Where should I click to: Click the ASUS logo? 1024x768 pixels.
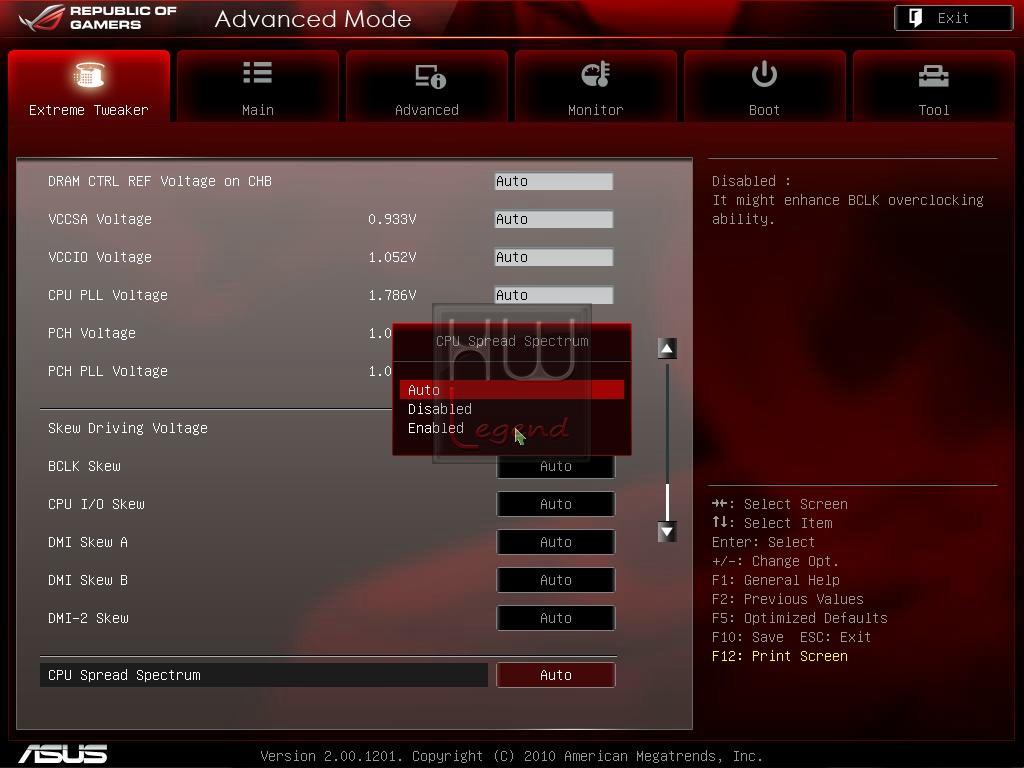[x=63, y=754]
